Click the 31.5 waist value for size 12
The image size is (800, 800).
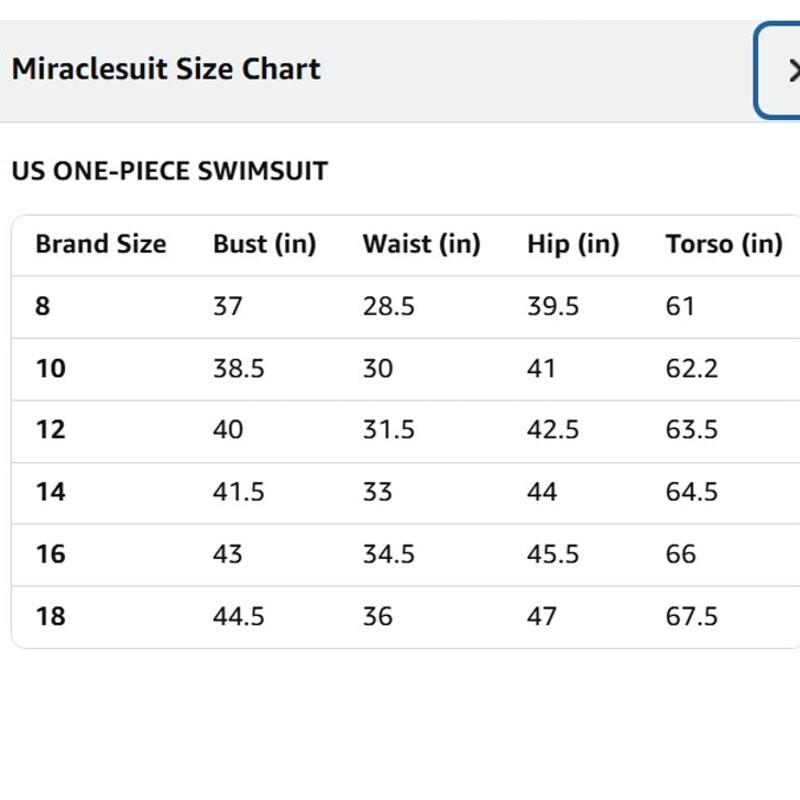tap(388, 430)
